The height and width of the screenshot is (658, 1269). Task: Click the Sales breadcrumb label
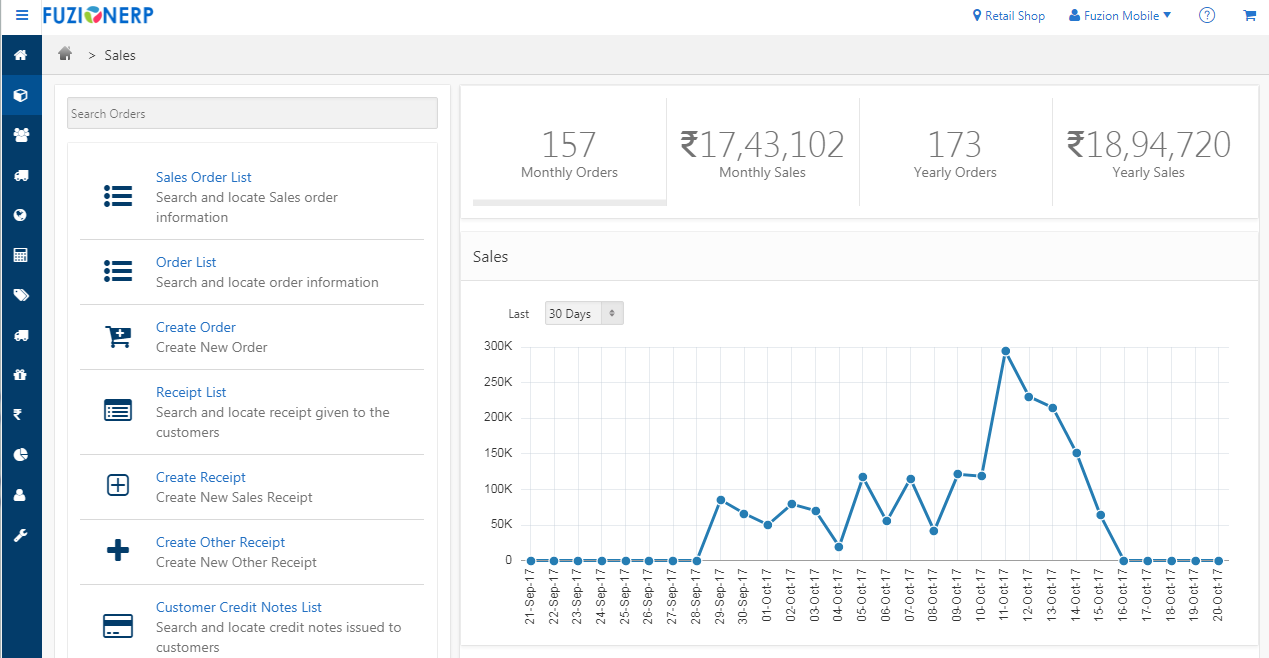click(120, 55)
